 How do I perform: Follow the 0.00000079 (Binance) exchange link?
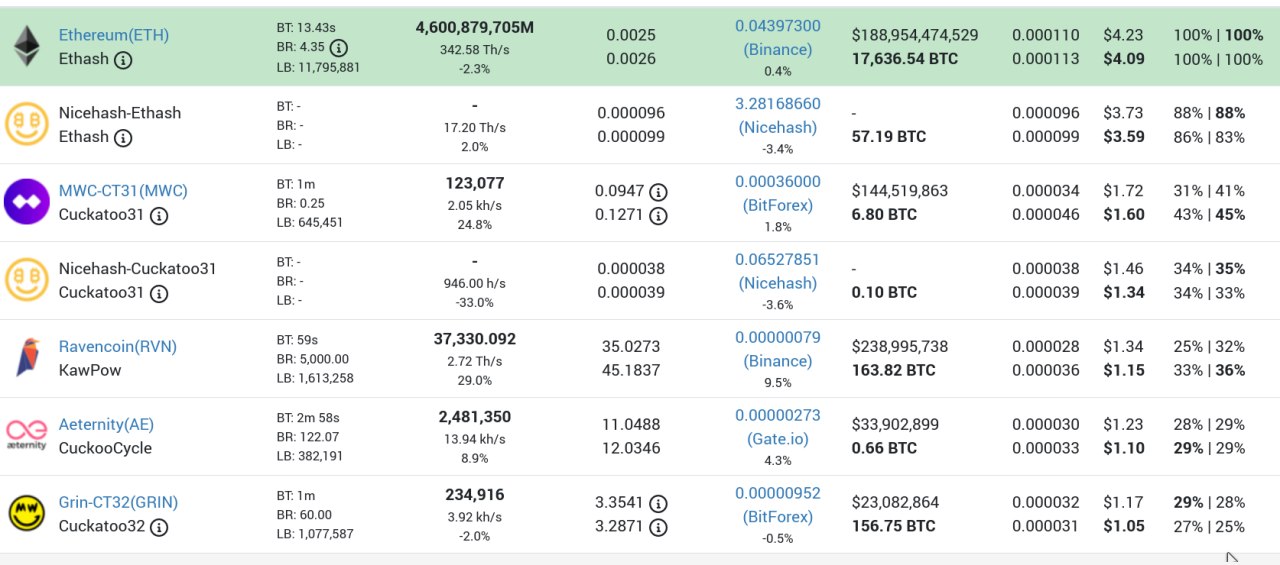click(778, 350)
